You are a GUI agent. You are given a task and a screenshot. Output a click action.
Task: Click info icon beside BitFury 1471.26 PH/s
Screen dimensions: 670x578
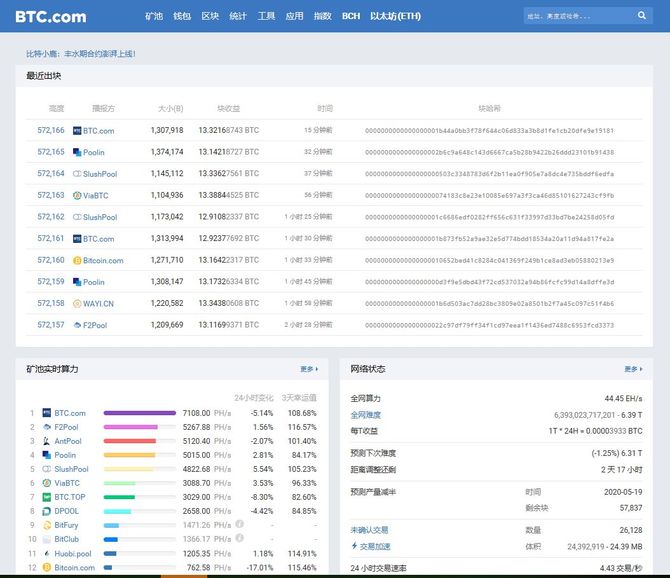tap(240, 524)
